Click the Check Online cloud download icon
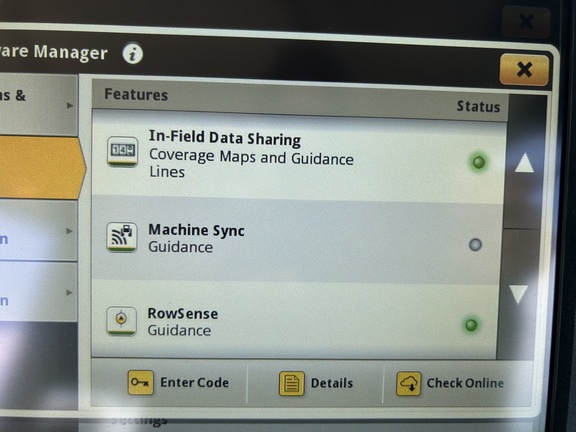The image size is (576, 432). [408, 384]
